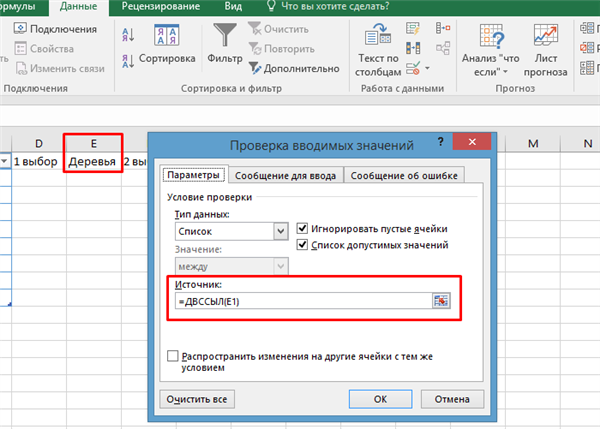Open Дополнительно advanced filter
This screenshot has height=429, width=600.
[x=294, y=69]
